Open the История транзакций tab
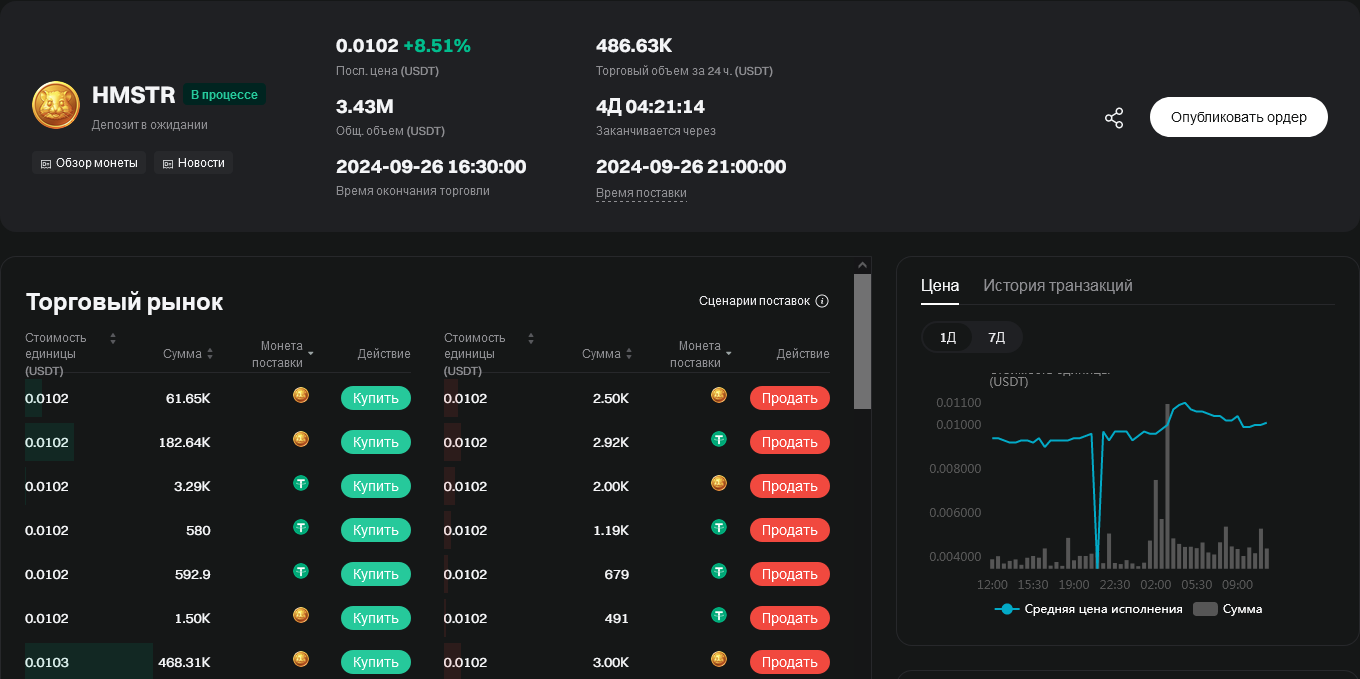 [1057, 286]
